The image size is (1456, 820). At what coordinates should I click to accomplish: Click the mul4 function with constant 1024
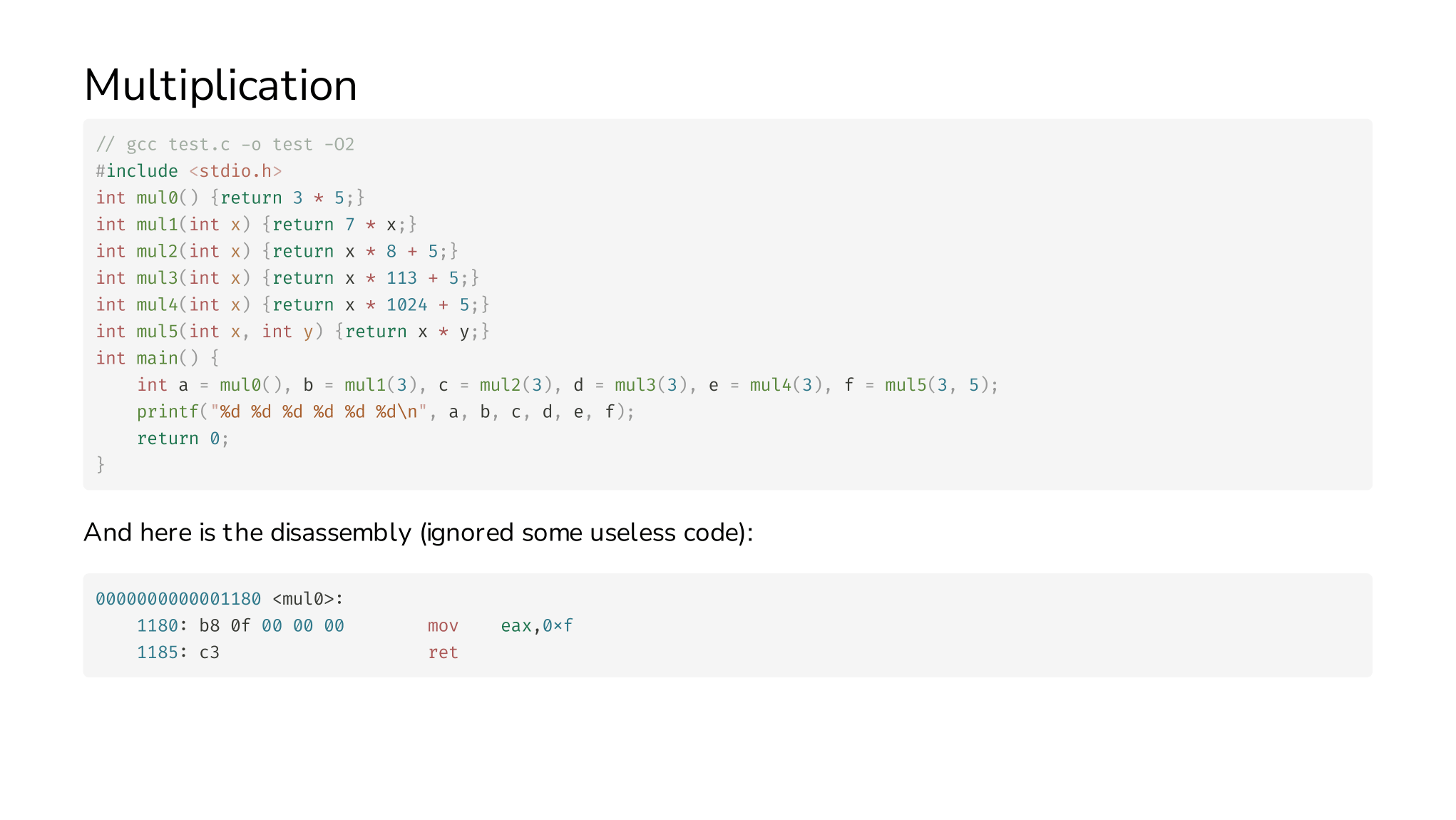click(x=292, y=304)
